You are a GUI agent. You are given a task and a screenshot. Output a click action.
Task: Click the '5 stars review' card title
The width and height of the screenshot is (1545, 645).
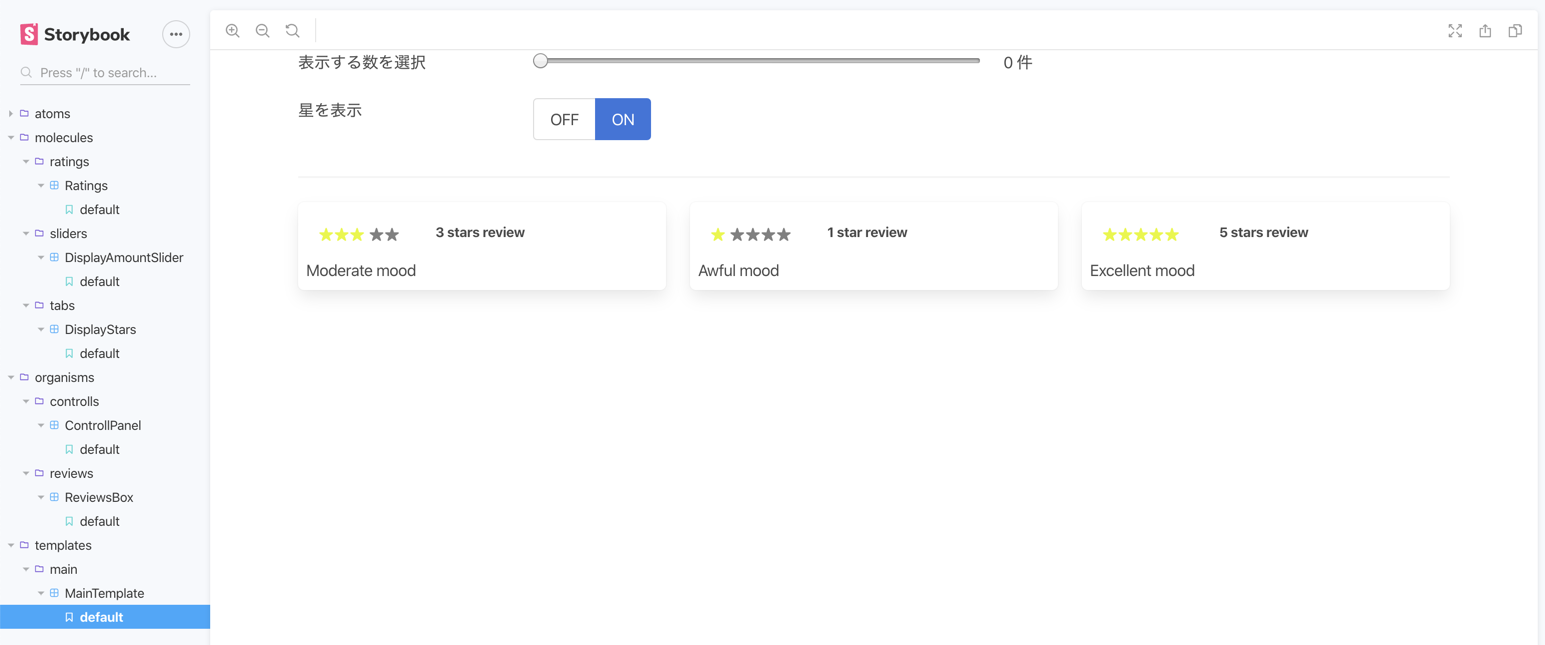point(1263,232)
